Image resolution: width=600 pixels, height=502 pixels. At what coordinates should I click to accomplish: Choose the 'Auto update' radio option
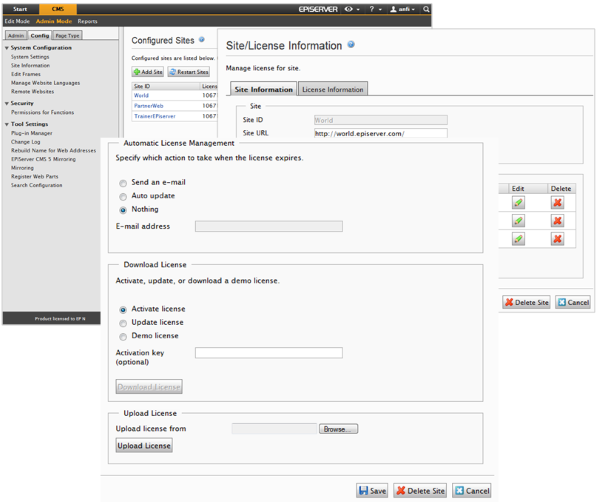click(123, 196)
